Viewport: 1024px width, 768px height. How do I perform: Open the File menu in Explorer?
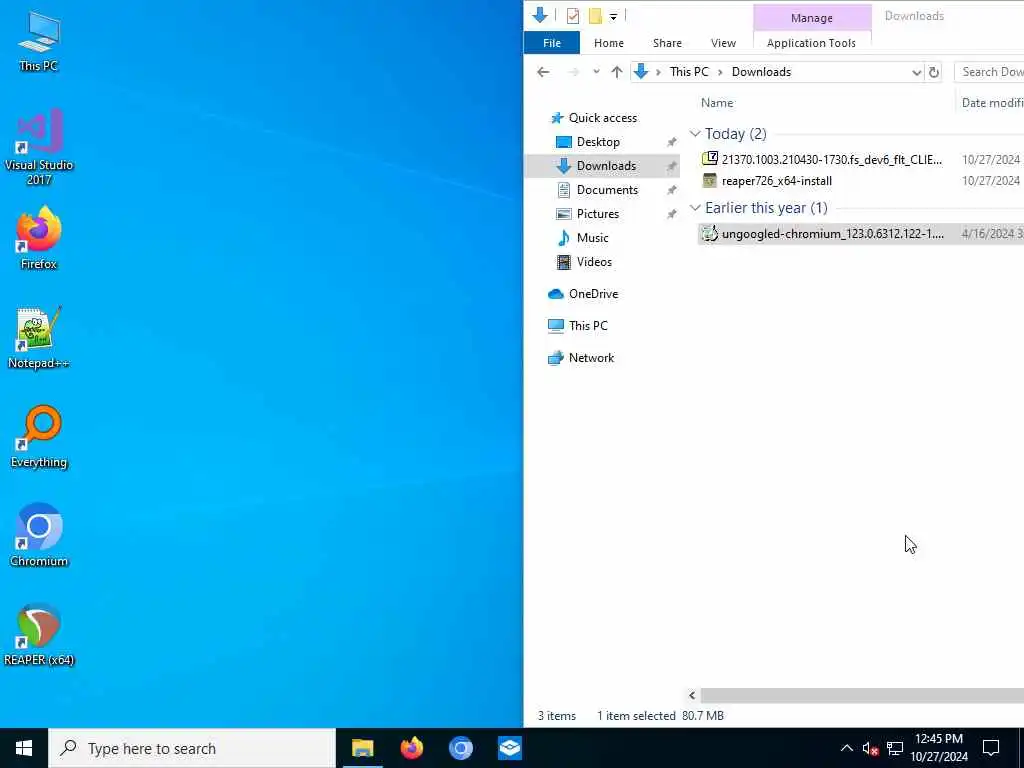(x=552, y=43)
